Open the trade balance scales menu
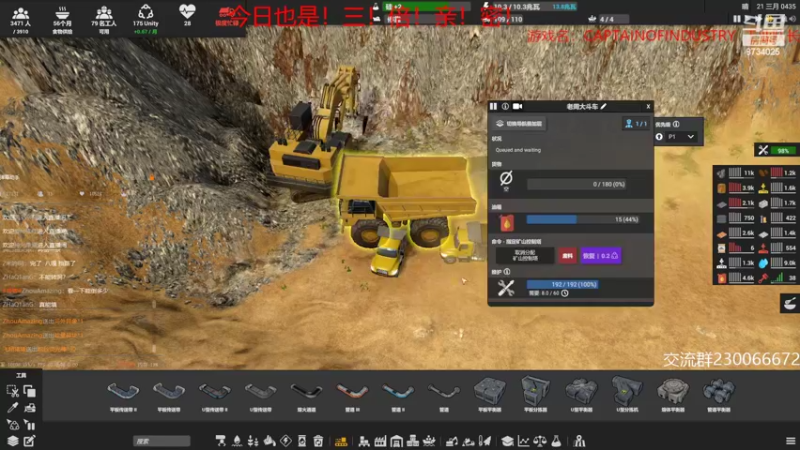Image resolution: width=800 pixels, height=450 pixels. [x=540, y=441]
